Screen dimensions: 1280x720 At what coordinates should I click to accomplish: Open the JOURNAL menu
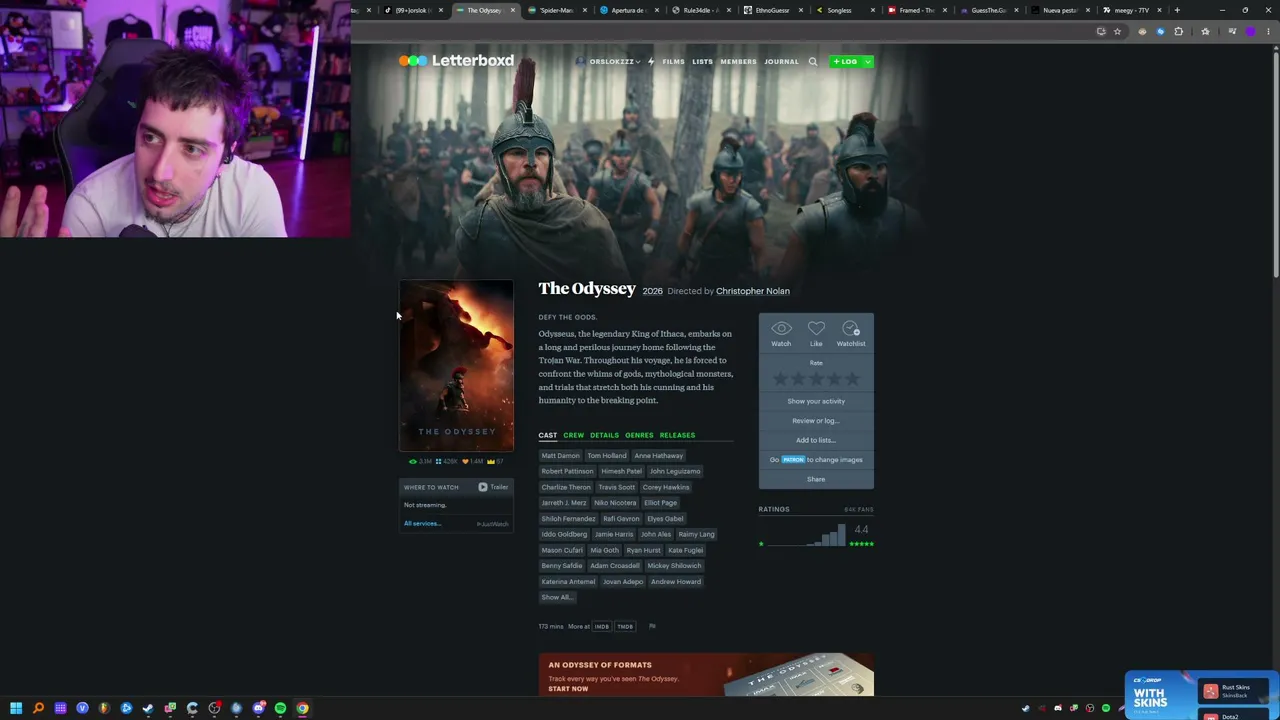tap(782, 62)
